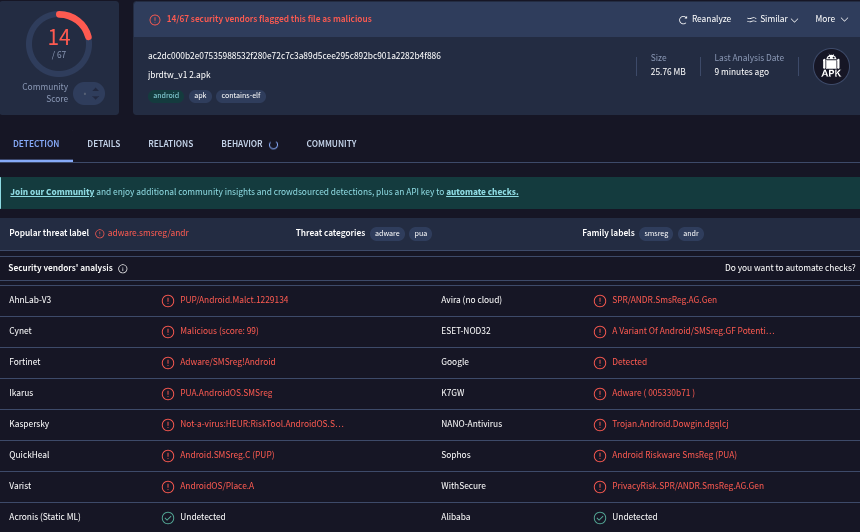This screenshot has height=532, width=860.
Task: Click the contains-elf tag
Action: click(241, 96)
